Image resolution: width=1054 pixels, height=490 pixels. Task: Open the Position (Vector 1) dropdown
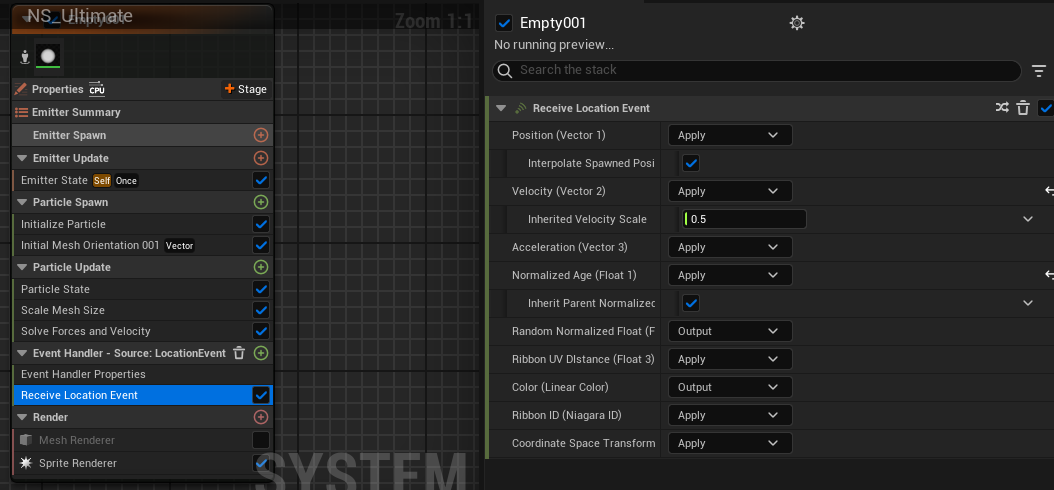tap(729, 135)
